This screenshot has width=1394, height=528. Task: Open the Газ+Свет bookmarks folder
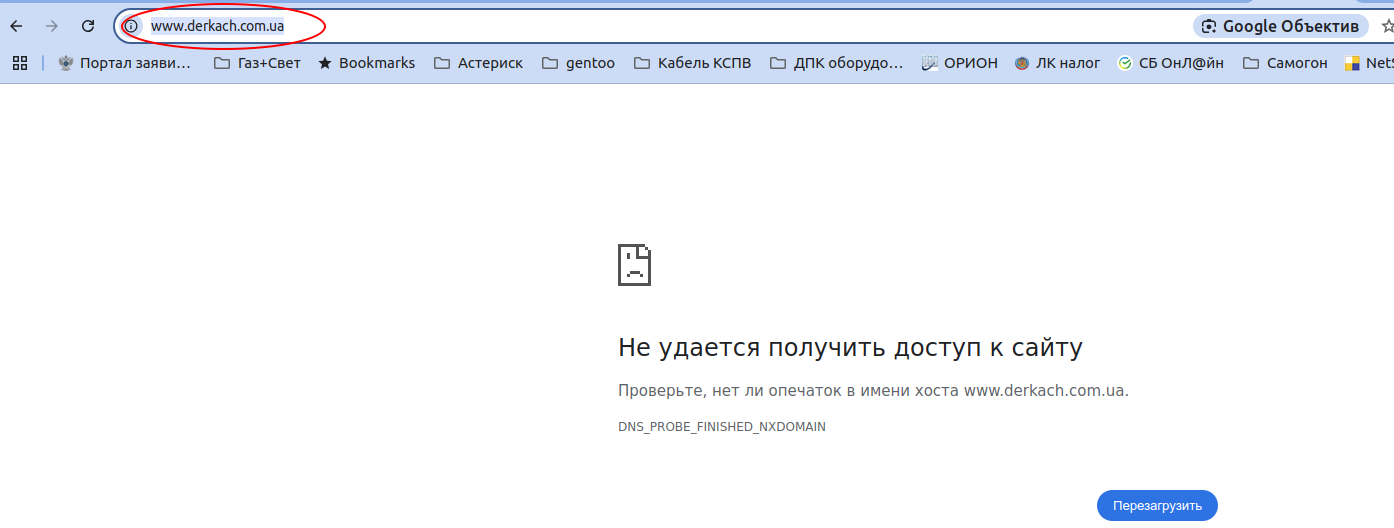point(257,63)
